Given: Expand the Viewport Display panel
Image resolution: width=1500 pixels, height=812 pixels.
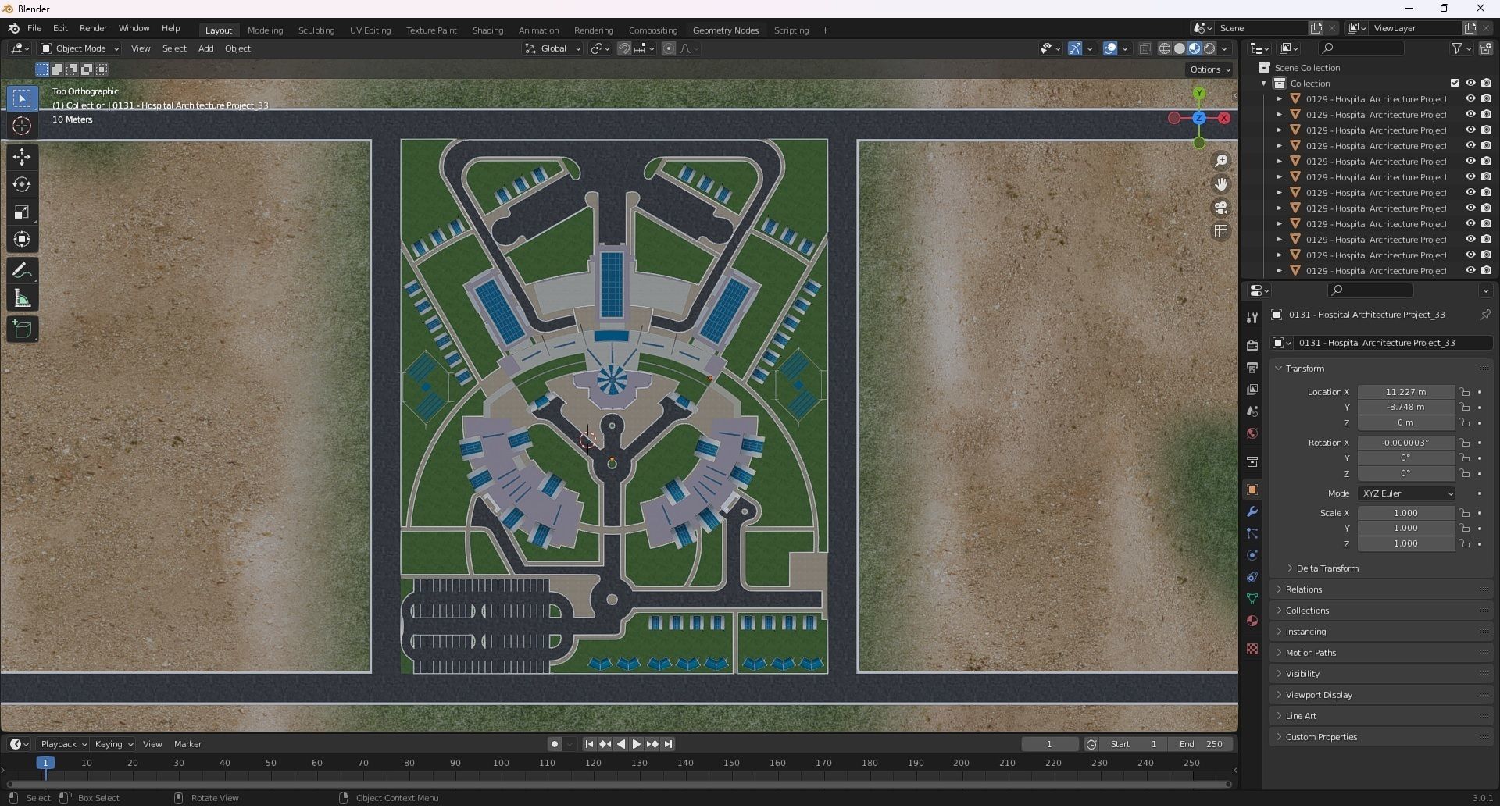Looking at the screenshot, I should click(x=1318, y=695).
